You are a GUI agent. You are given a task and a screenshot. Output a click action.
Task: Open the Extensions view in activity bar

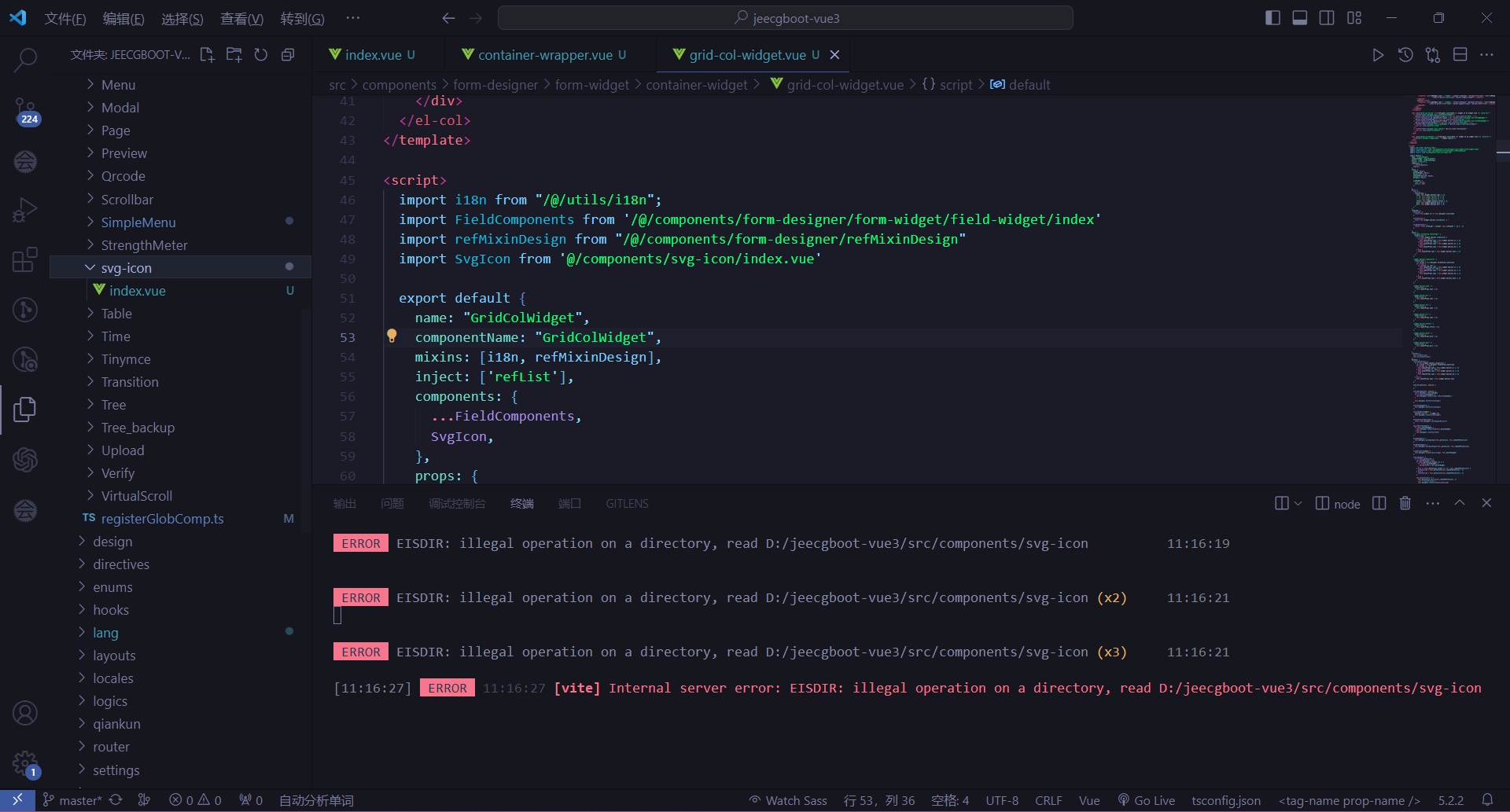click(x=25, y=259)
